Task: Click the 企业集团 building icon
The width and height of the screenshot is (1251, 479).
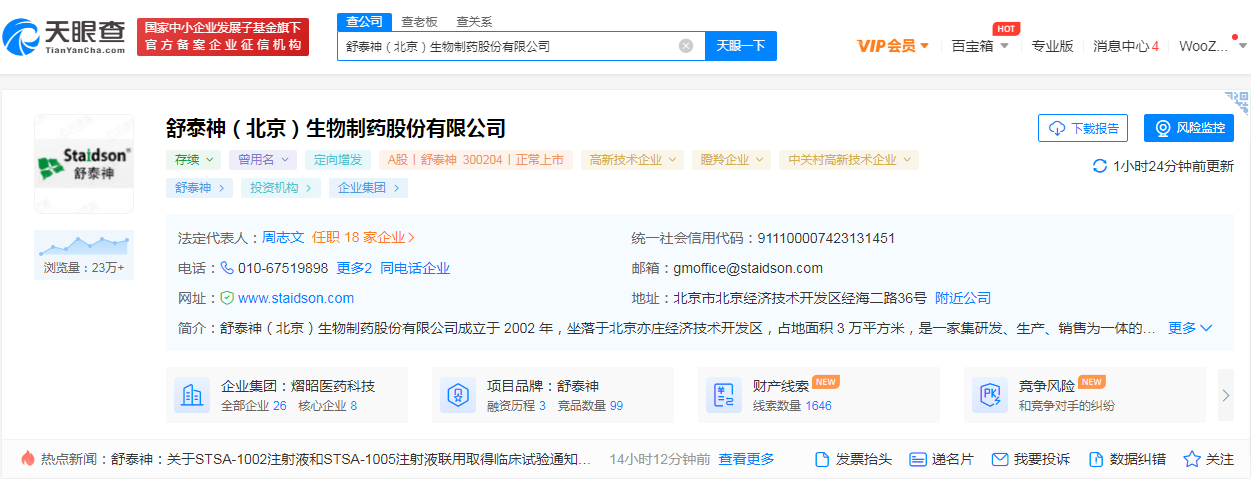Action: point(191,395)
